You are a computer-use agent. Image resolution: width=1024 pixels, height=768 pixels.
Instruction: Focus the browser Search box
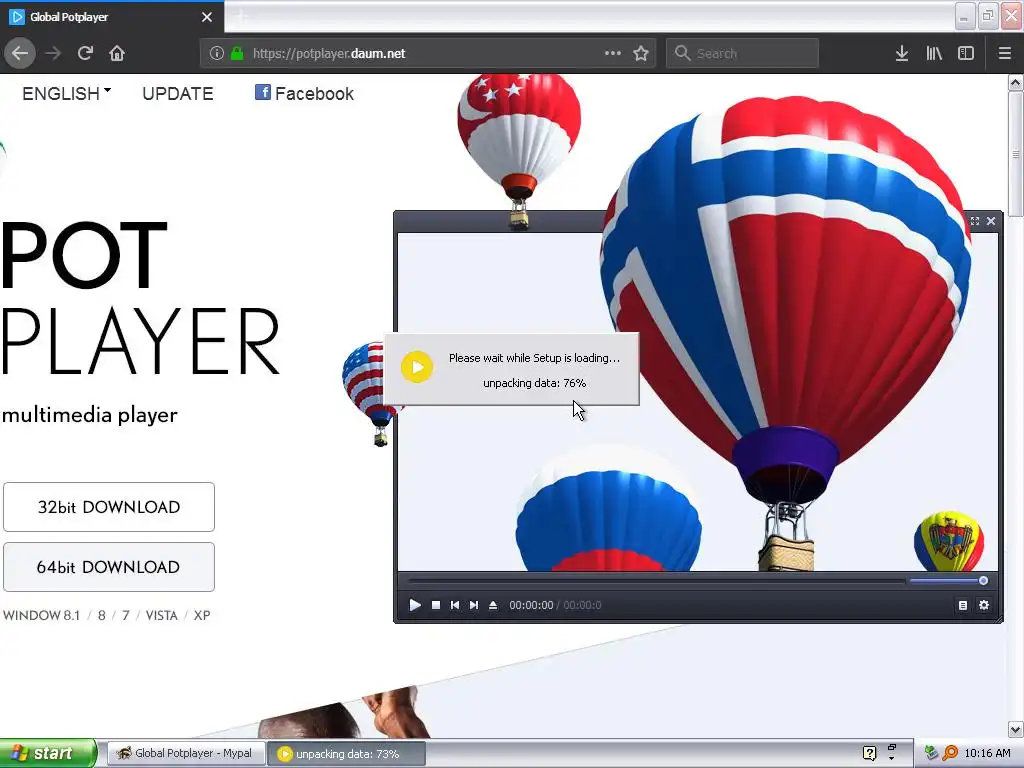742,54
